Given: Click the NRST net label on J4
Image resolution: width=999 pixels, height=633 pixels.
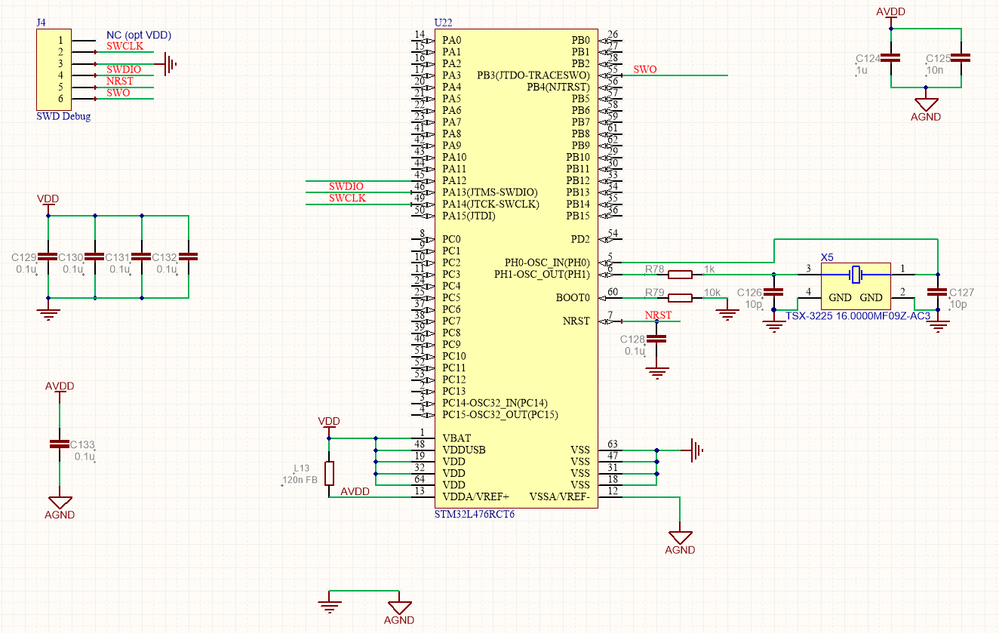Looking at the screenshot, I should 120,81.
